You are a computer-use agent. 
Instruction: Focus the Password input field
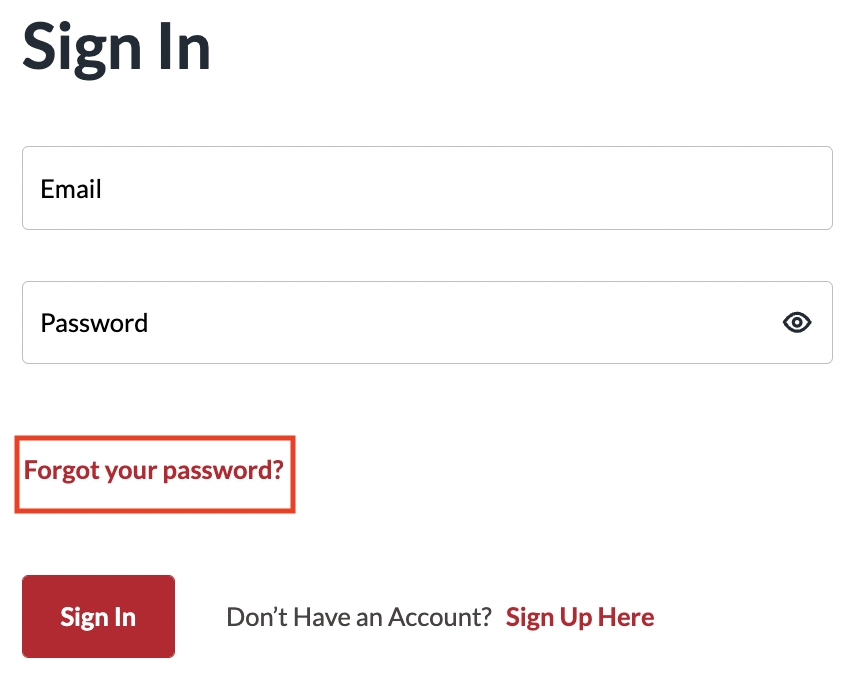(427, 322)
